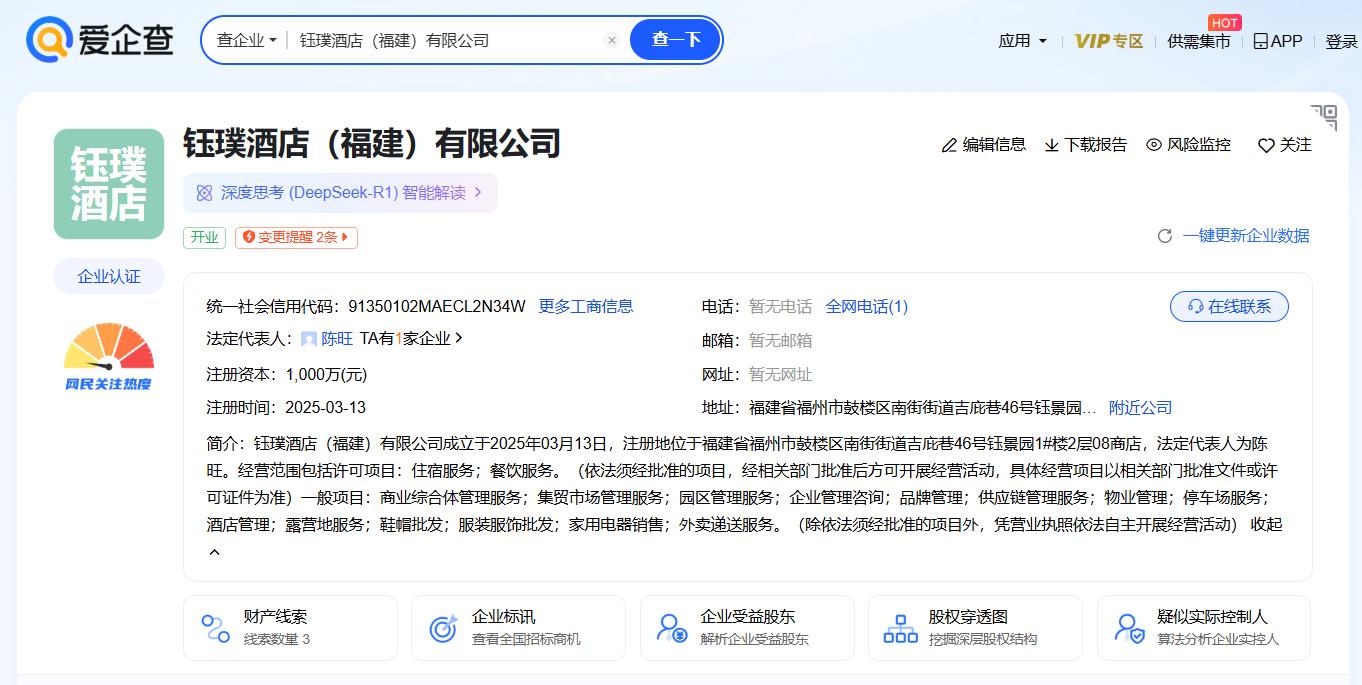Expand the 应用 dropdown menu
This screenshot has width=1362, height=685.
pyautogui.click(x=1023, y=41)
